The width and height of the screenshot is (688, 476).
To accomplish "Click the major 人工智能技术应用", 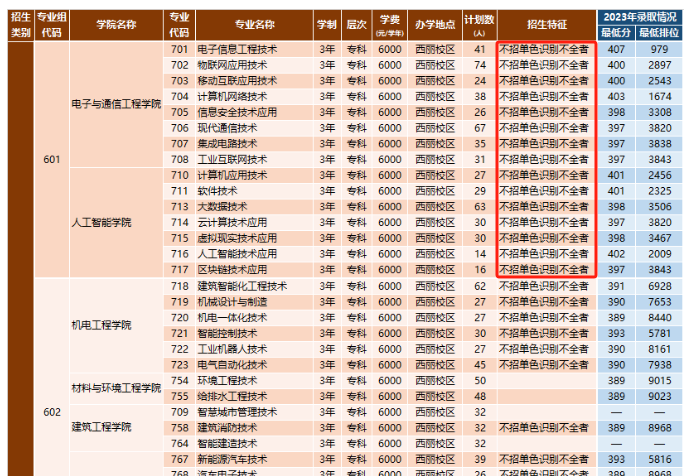I will [254, 254].
